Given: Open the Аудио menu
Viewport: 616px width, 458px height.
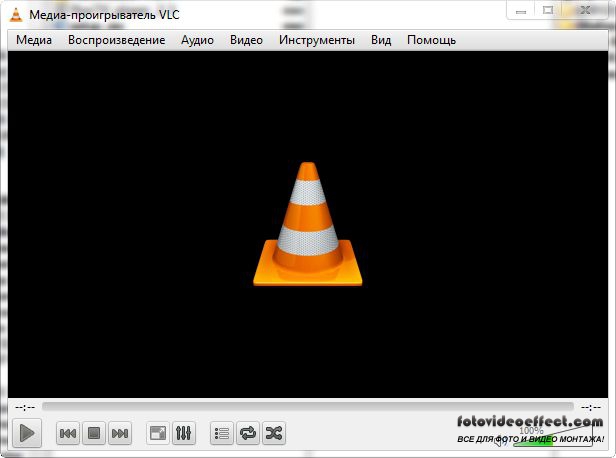Looking at the screenshot, I should (x=197, y=40).
